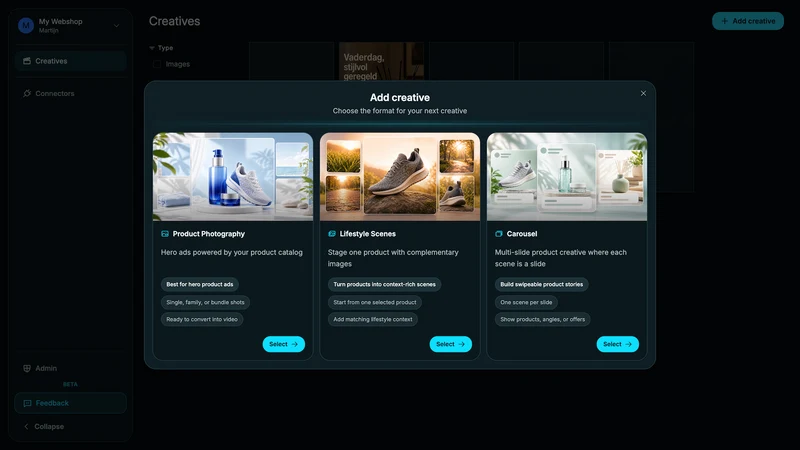Click the Product Photography card title

coord(209,234)
